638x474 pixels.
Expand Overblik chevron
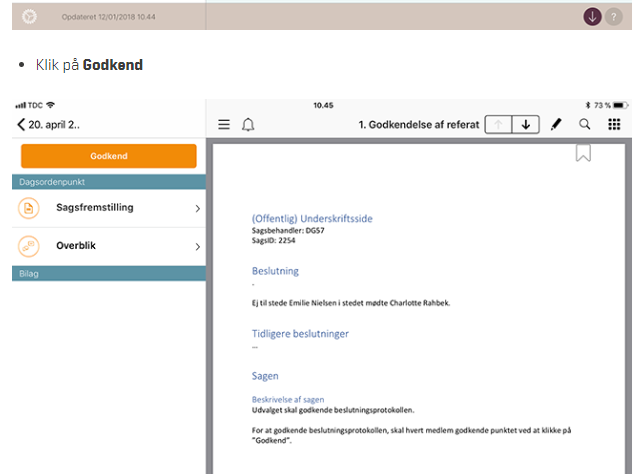click(197, 247)
